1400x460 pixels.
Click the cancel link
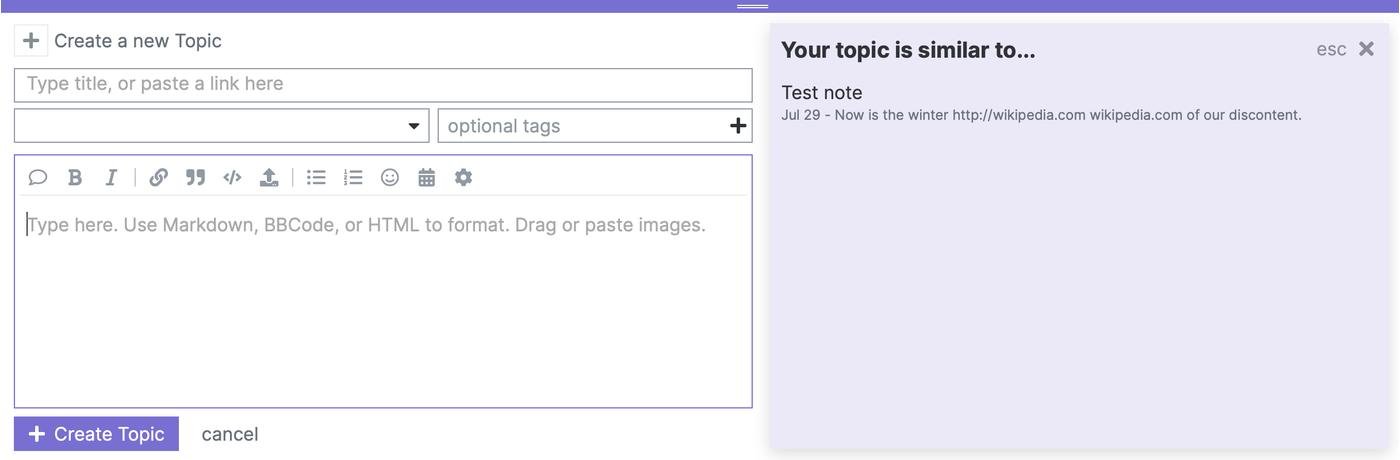(230, 434)
